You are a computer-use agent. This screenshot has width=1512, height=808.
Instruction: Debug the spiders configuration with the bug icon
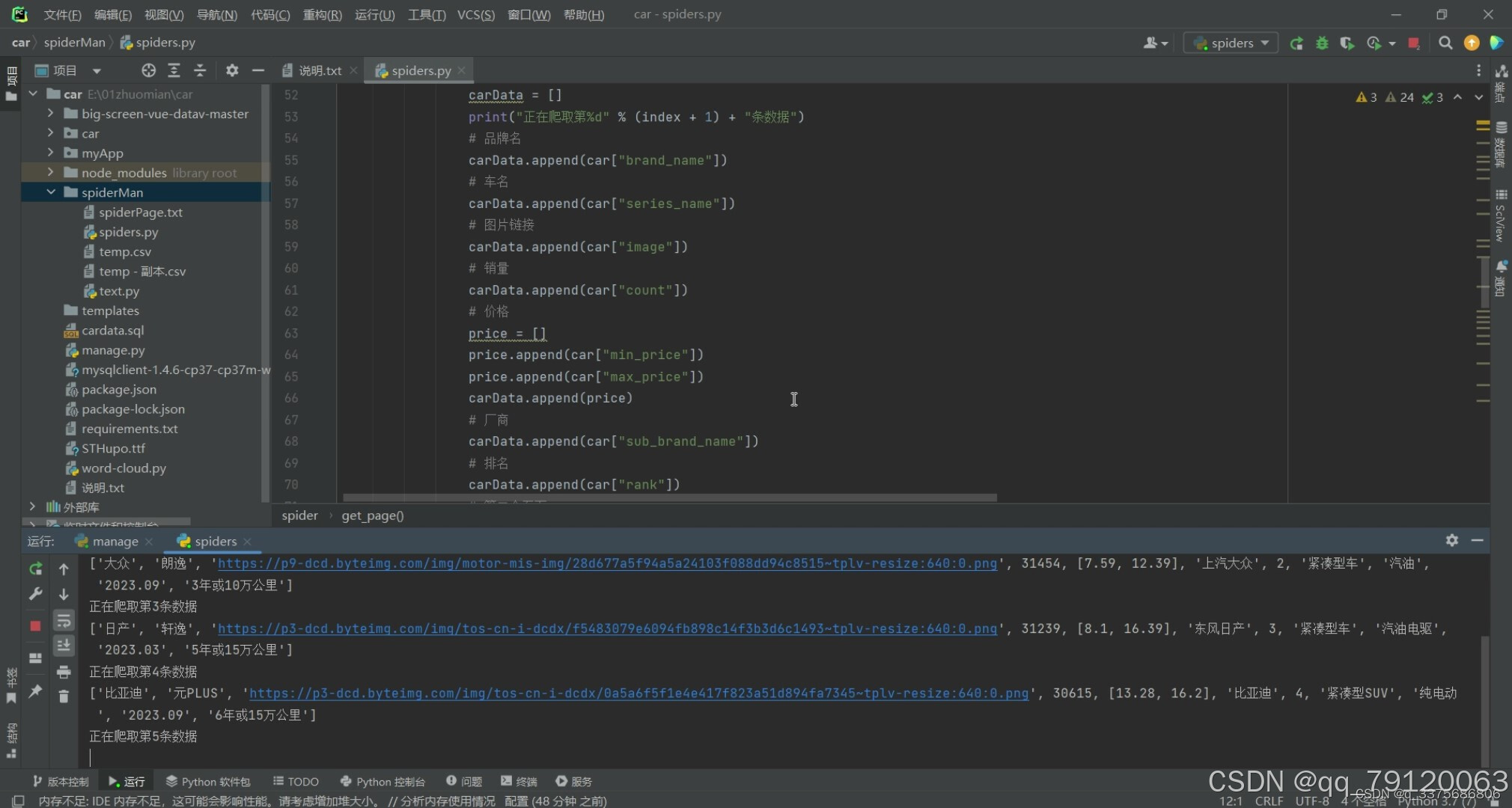(x=1322, y=43)
